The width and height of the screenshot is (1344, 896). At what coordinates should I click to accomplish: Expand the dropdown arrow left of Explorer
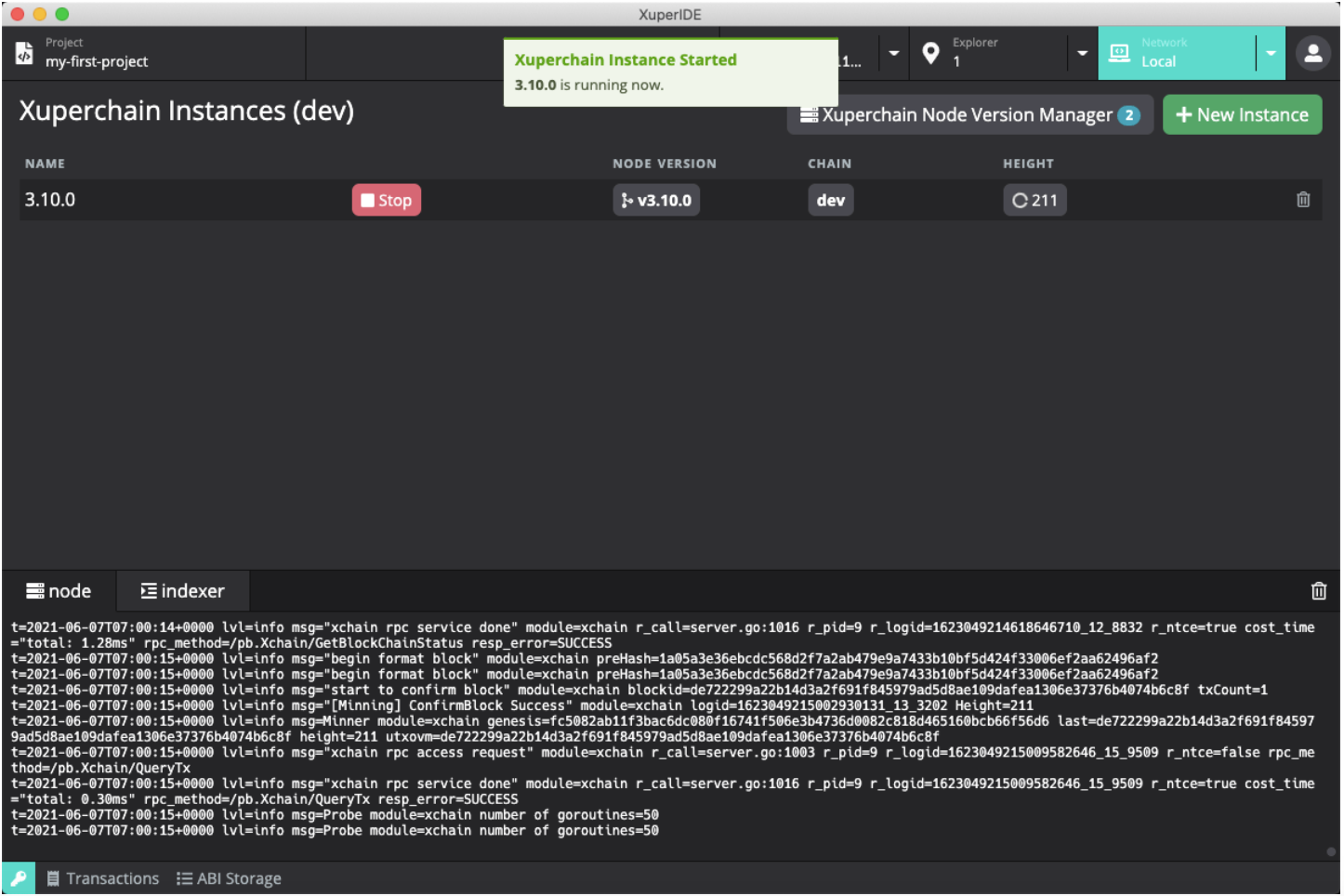893,53
